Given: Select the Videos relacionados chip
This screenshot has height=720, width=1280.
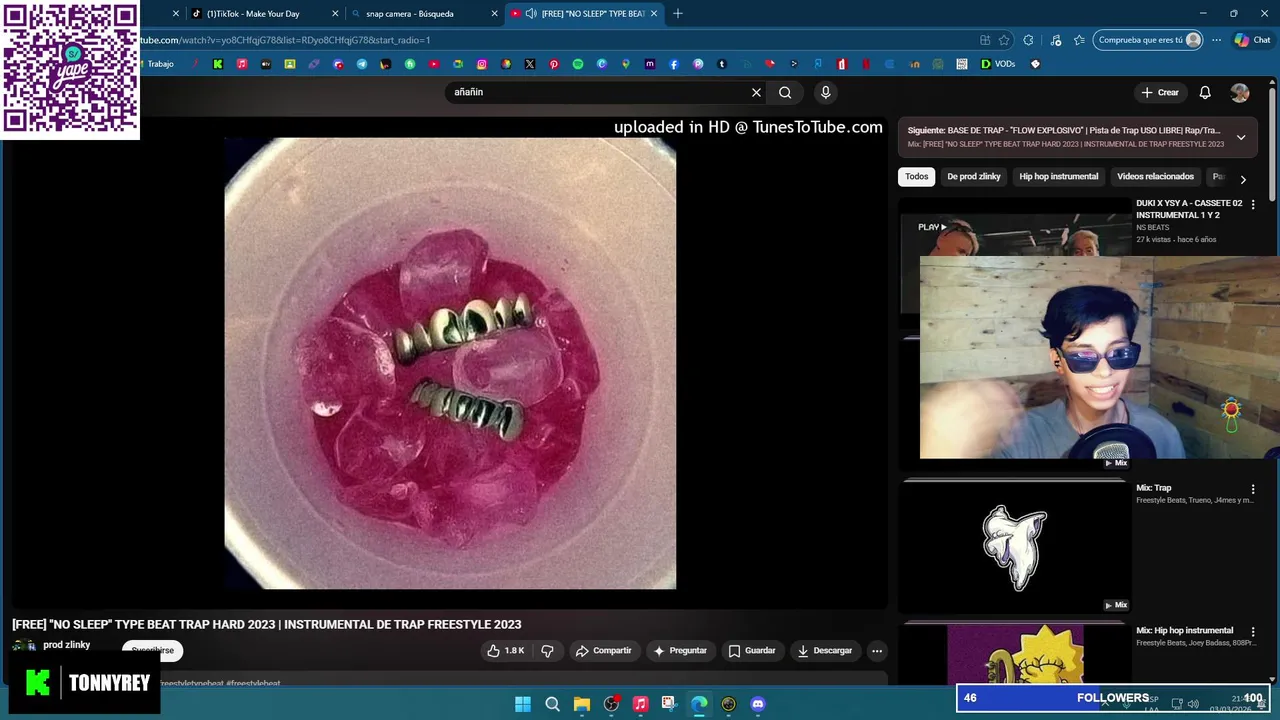Looking at the screenshot, I should (x=1155, y=177).
